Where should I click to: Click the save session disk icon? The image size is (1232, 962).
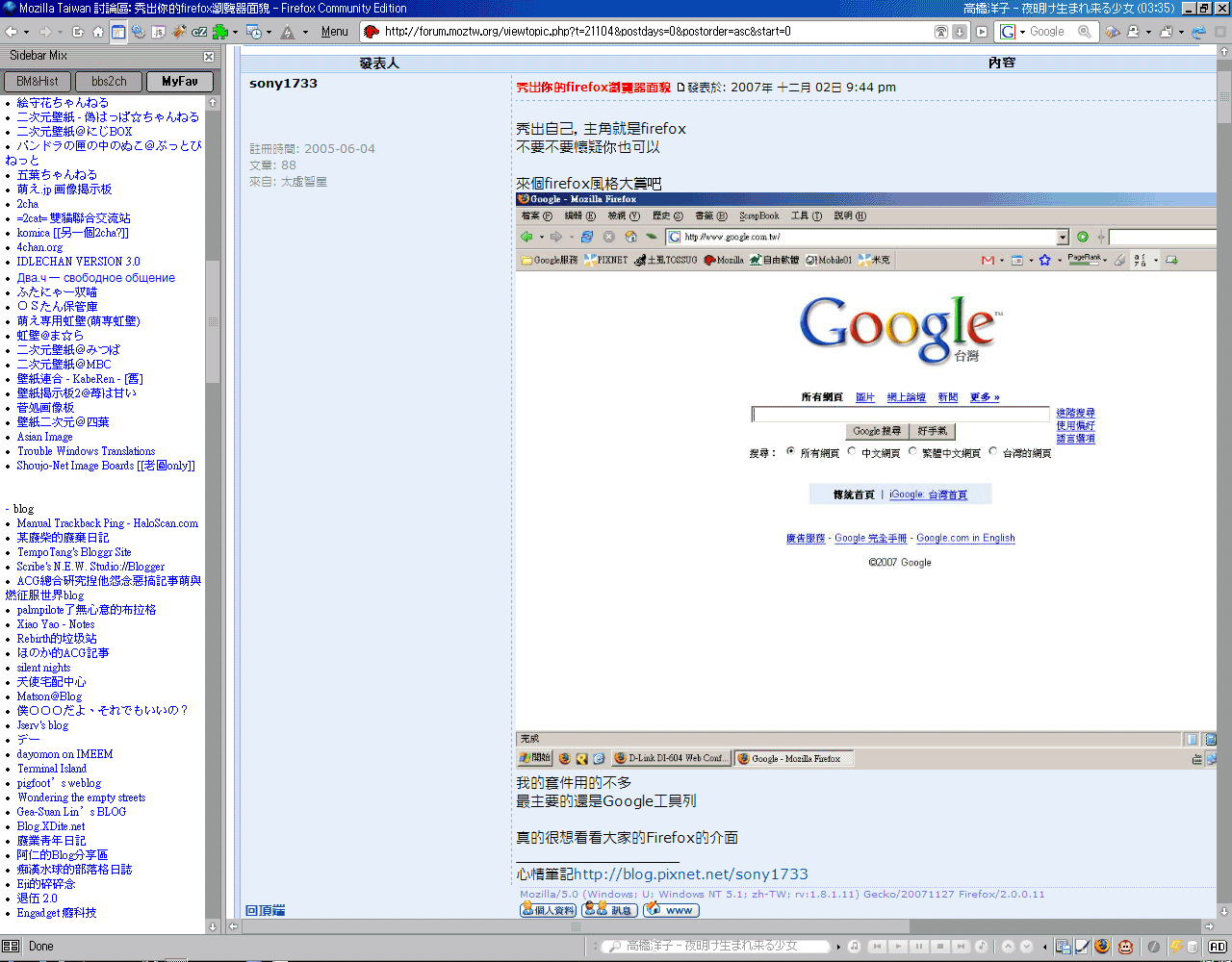1167,32
